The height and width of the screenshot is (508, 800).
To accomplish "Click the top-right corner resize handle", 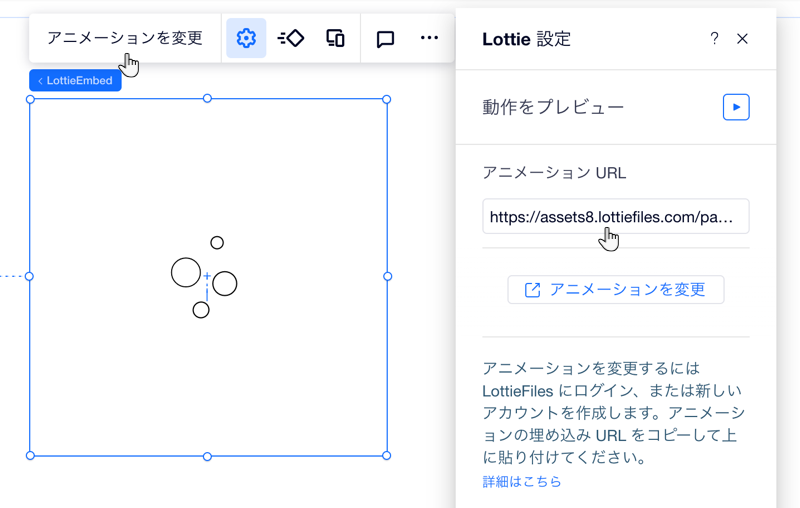I will point(387,99).
